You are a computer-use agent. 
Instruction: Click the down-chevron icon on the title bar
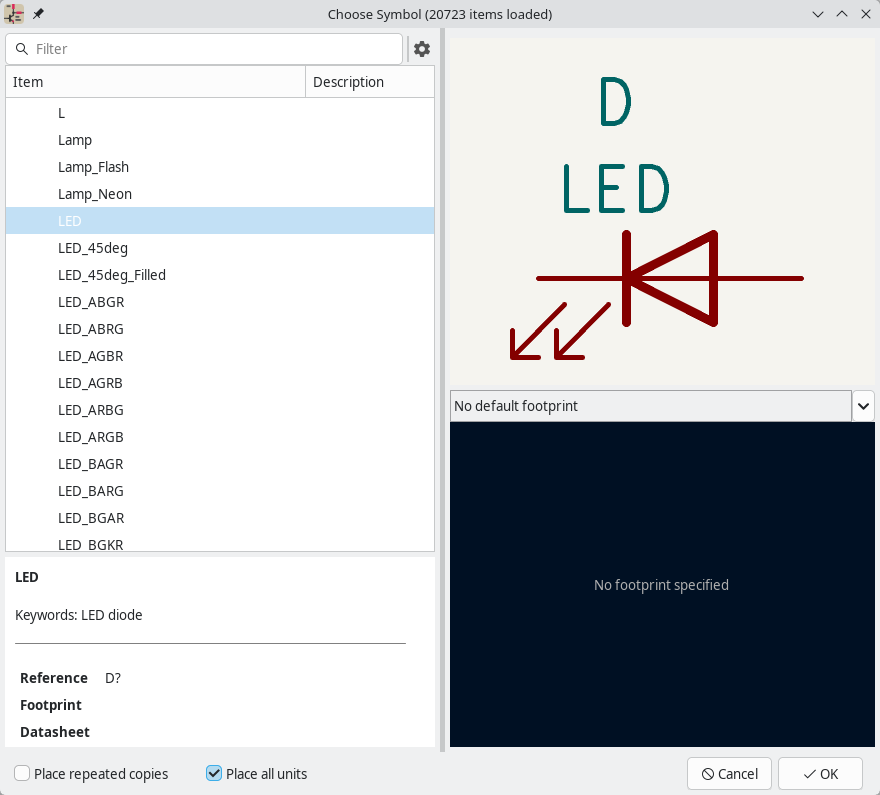[x=818, y=14]
